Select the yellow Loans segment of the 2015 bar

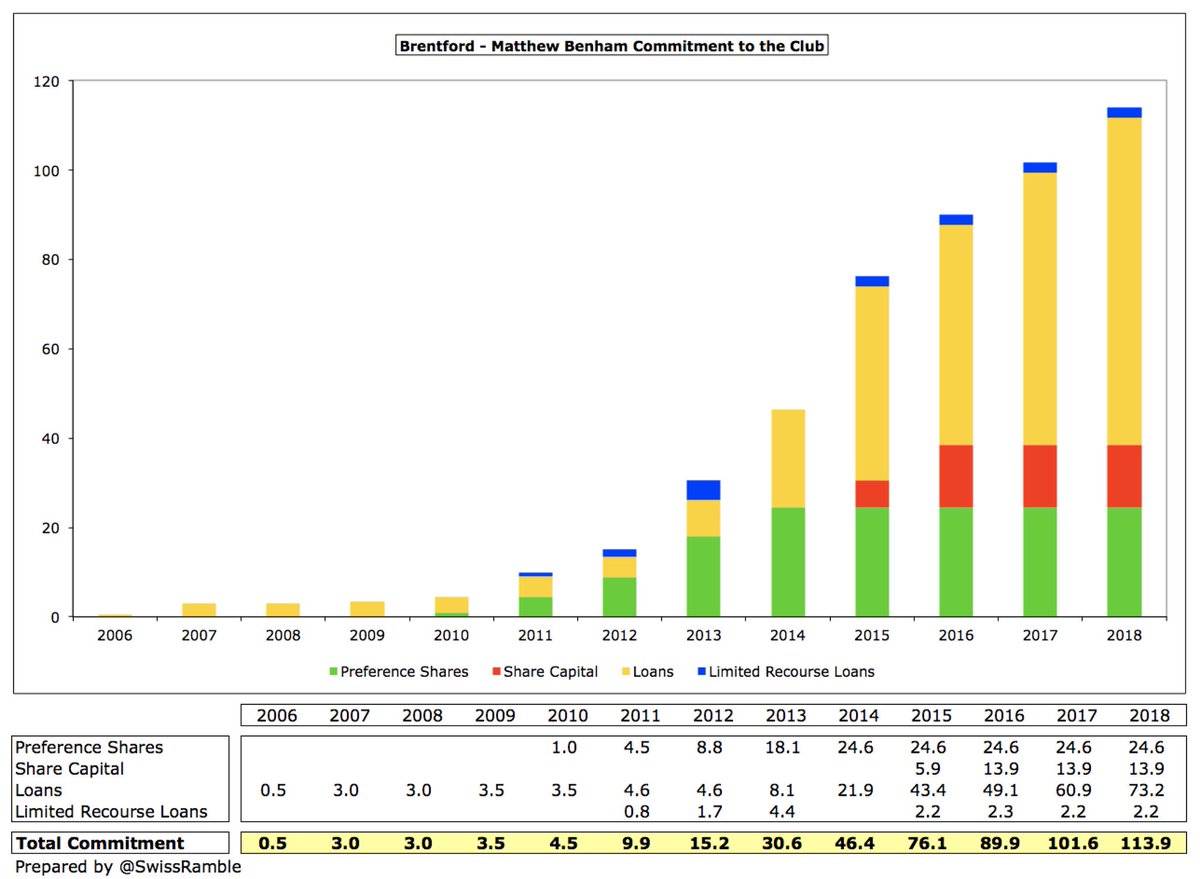point(872,384)
